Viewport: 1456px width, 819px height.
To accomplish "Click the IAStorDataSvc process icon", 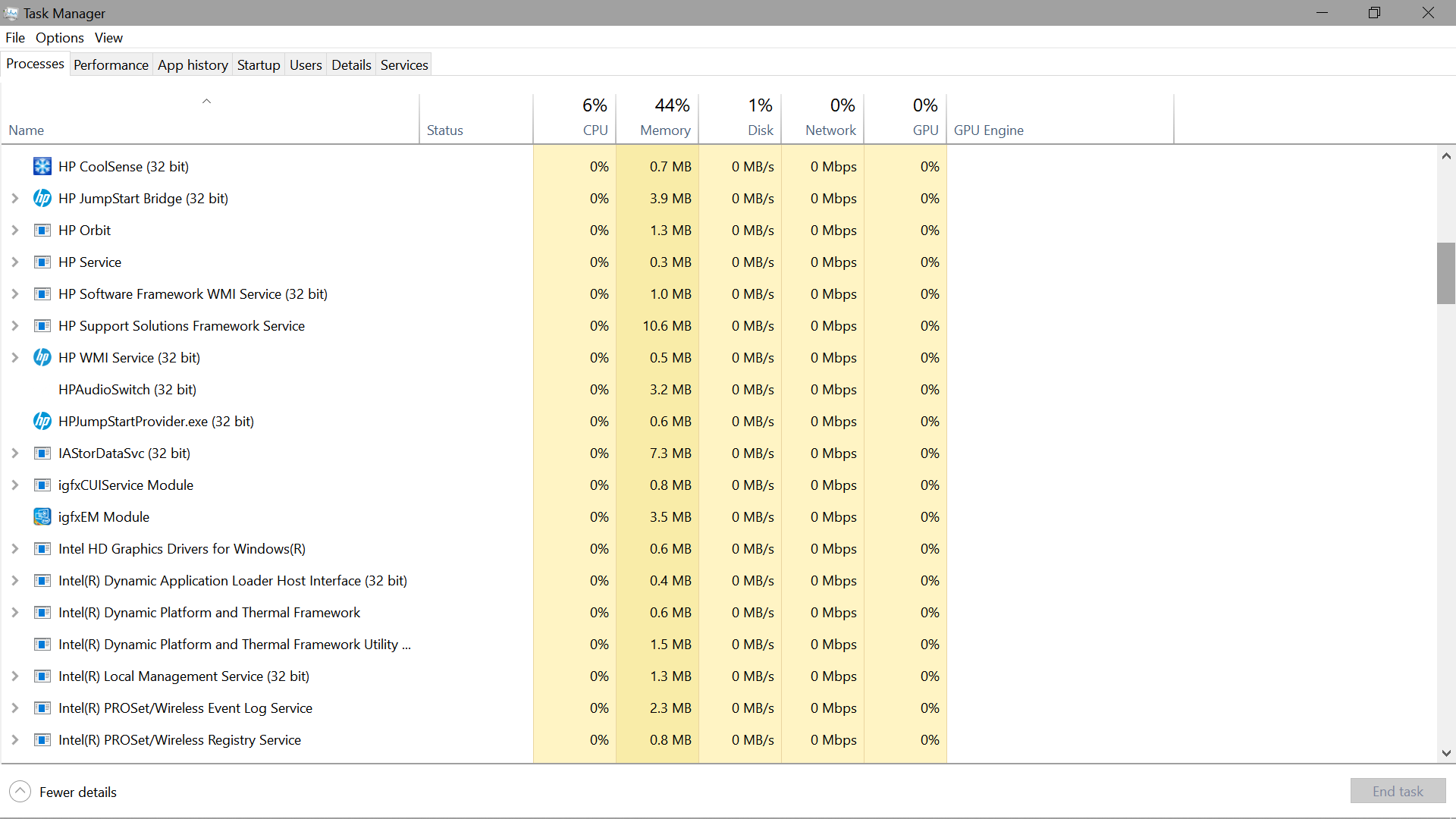I will point(42,453).
